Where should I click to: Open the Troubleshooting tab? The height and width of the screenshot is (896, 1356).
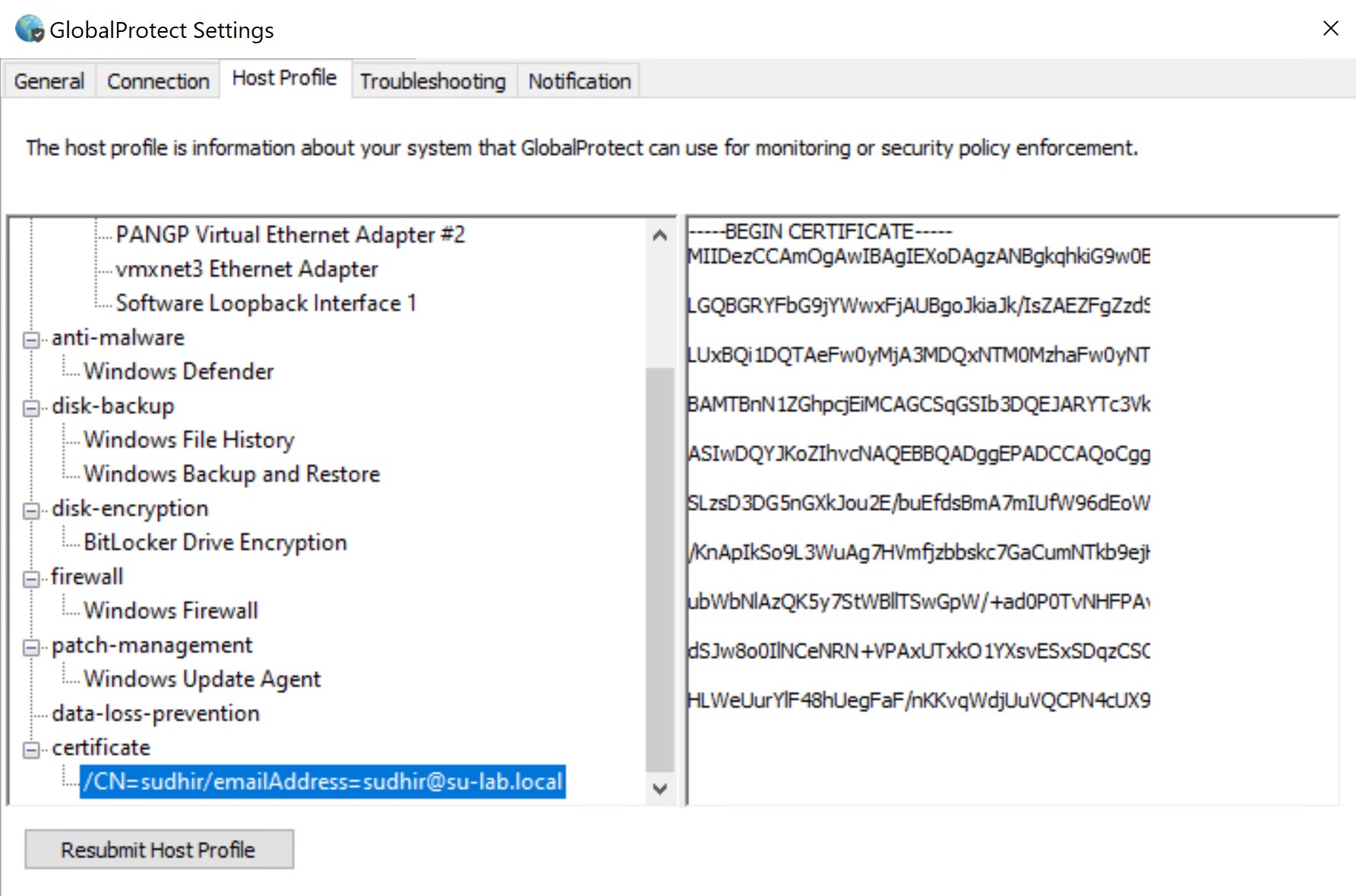pyautogui.click(x=433, y=80)
